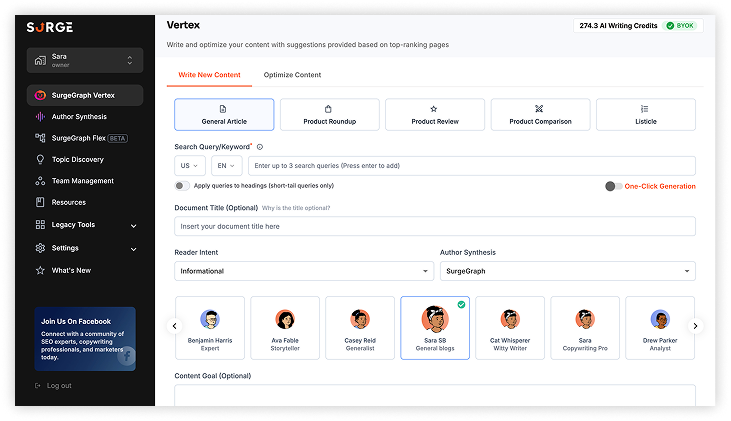Click the General Article document icon

[x=223, y=109]
